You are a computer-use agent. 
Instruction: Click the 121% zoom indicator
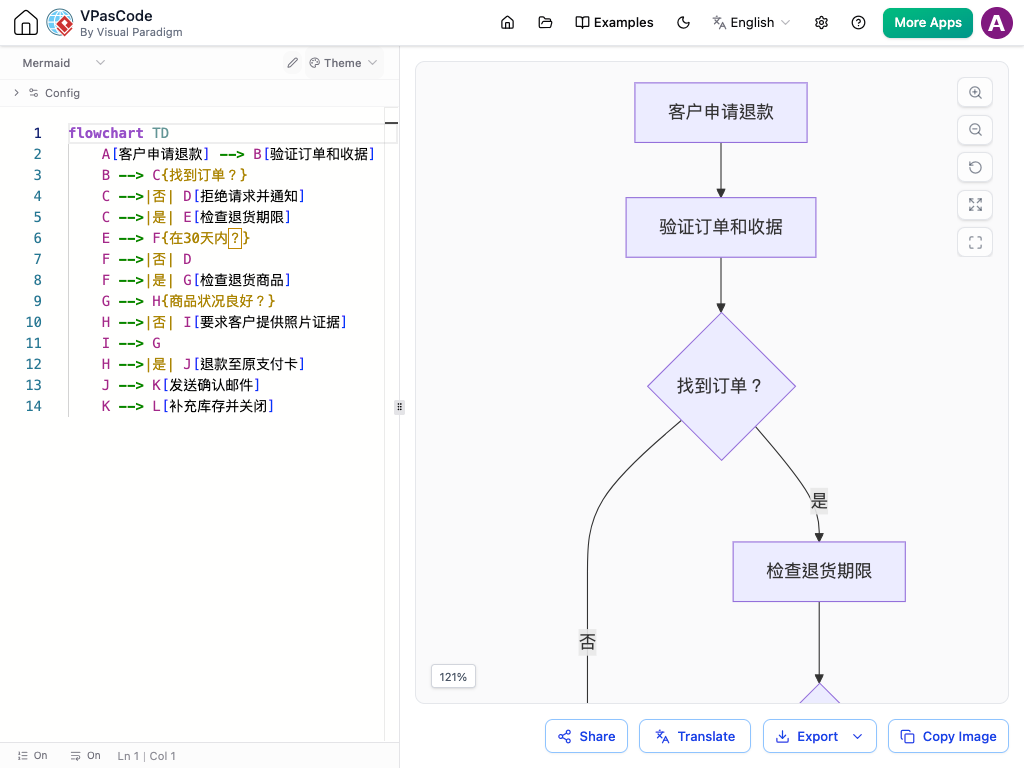tap(453, 677)
